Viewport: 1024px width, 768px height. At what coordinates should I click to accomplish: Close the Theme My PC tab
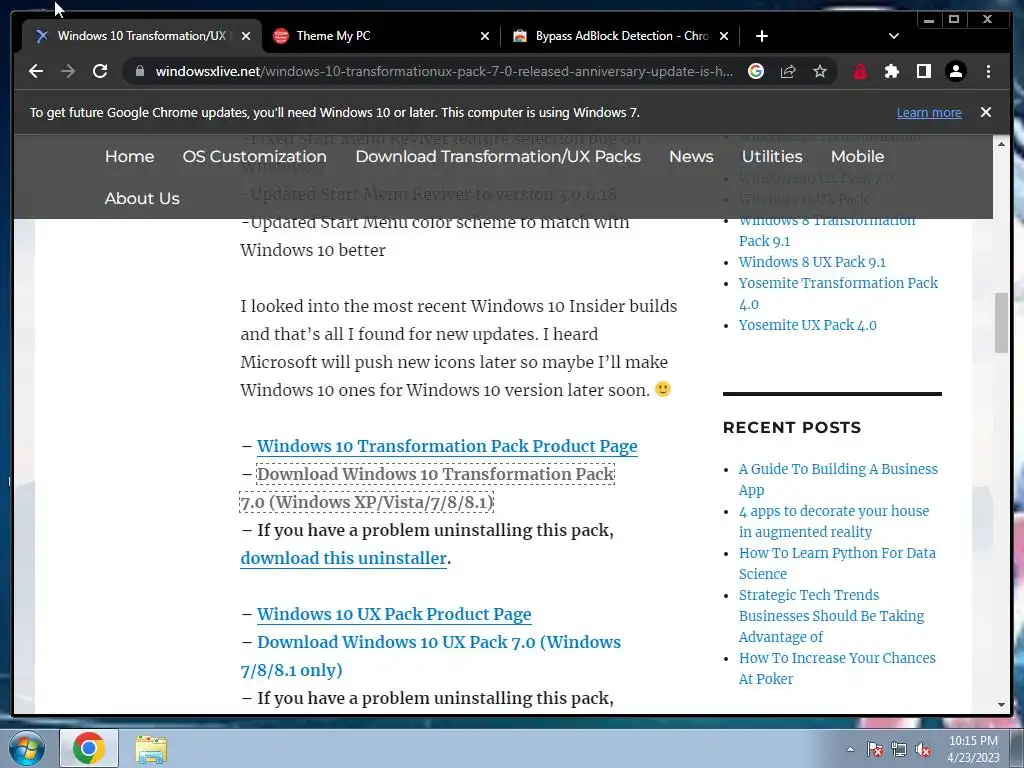(x=485, y=36)
